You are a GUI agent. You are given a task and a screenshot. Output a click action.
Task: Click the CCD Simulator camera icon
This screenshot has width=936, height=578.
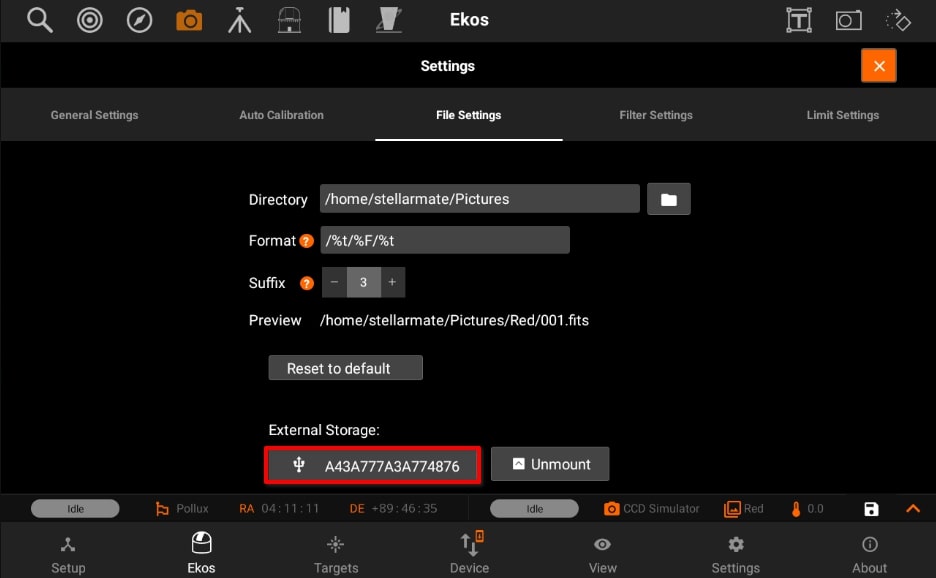coord(611,509)
